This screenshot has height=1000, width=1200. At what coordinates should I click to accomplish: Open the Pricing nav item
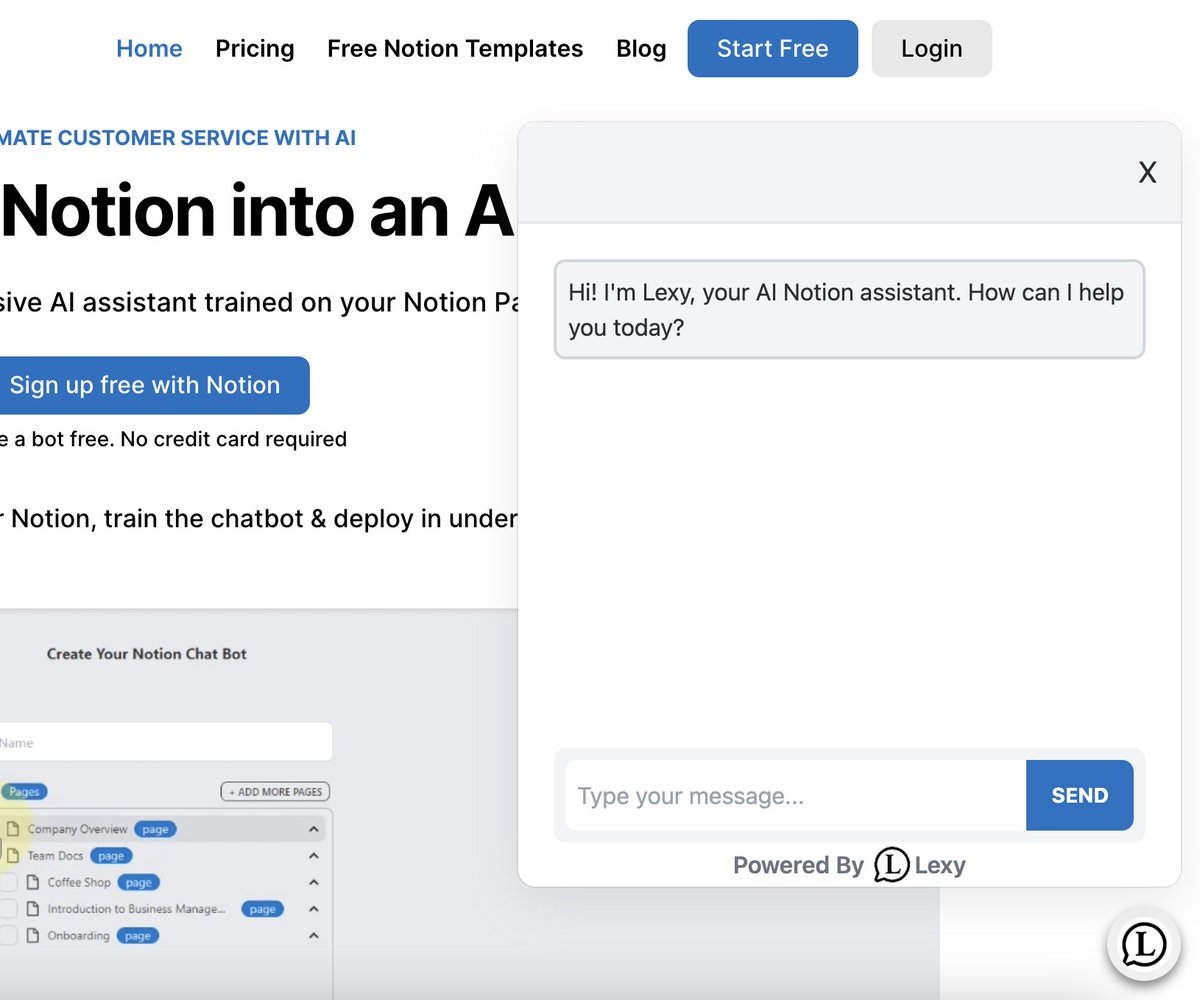(x=255, y=48)
